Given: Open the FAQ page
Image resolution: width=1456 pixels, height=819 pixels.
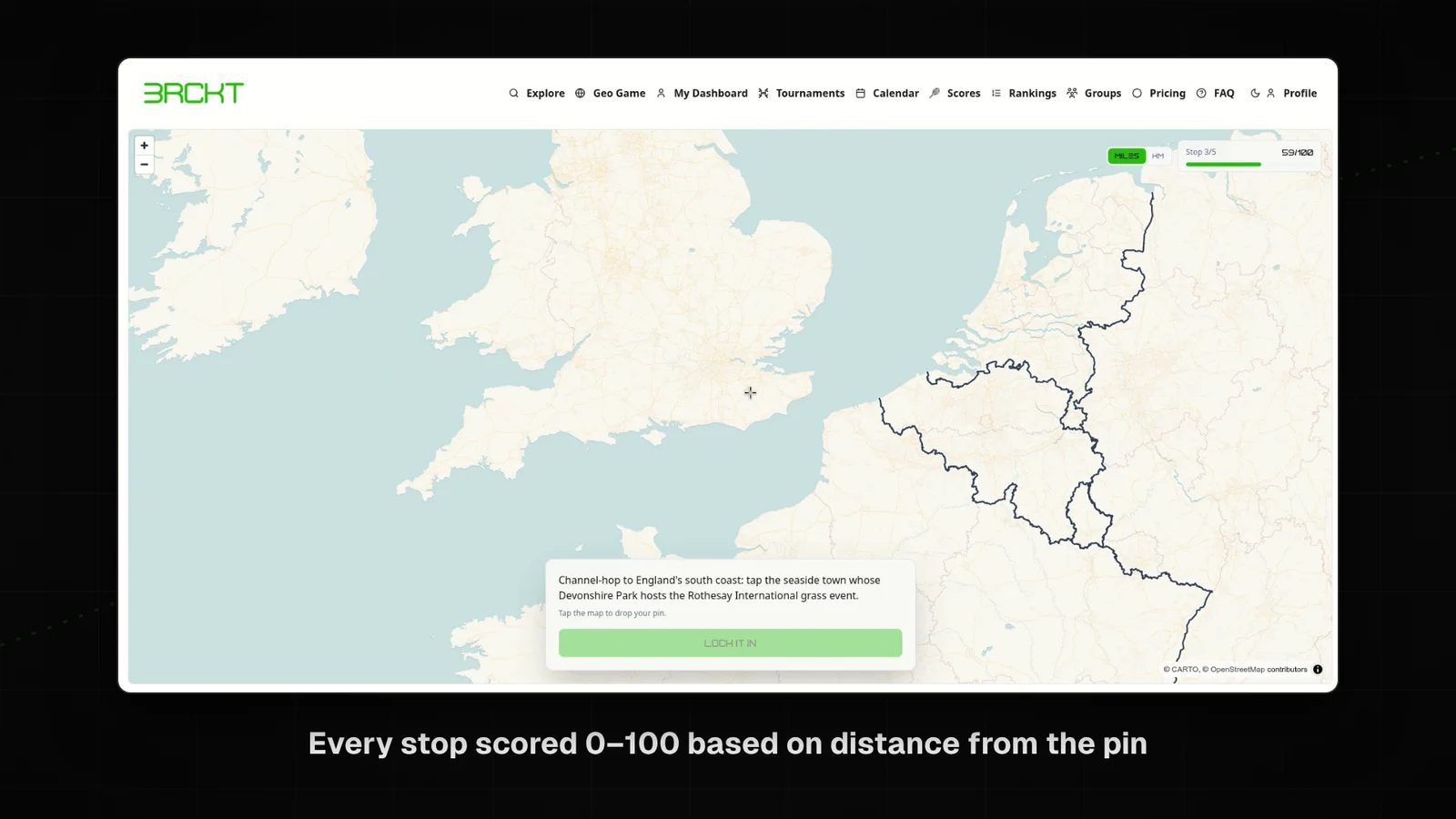Looking at the screenshot, I should (1224, 93).
